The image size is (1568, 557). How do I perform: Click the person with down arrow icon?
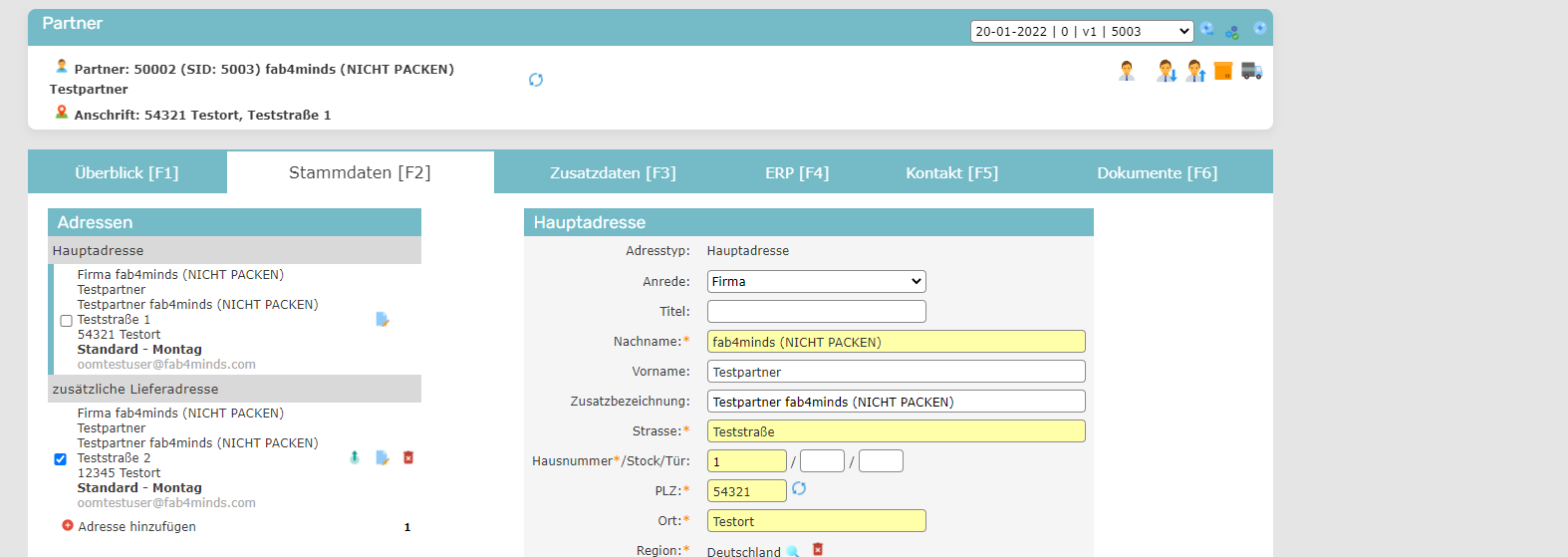point(1166,71)
